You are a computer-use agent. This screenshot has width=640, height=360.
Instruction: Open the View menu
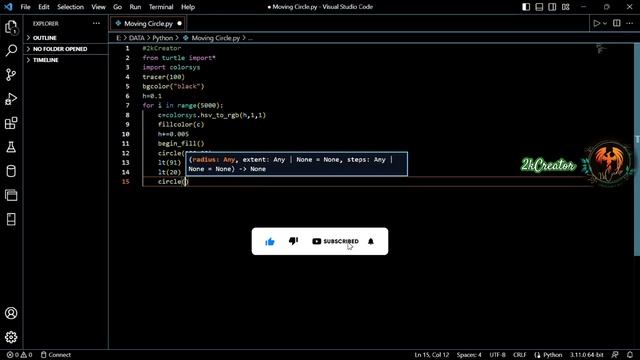click(x=98, y=7)
